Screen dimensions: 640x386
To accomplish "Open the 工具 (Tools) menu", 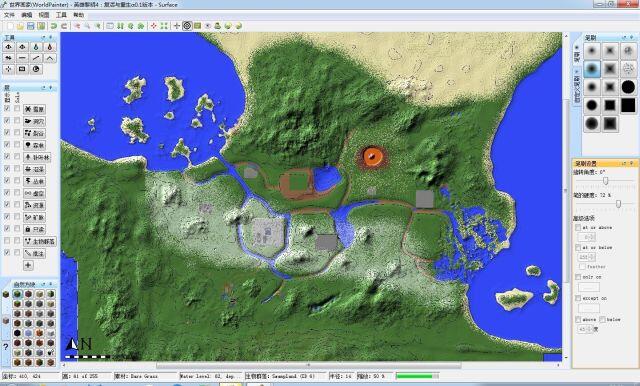I will (x=61, y=15).
